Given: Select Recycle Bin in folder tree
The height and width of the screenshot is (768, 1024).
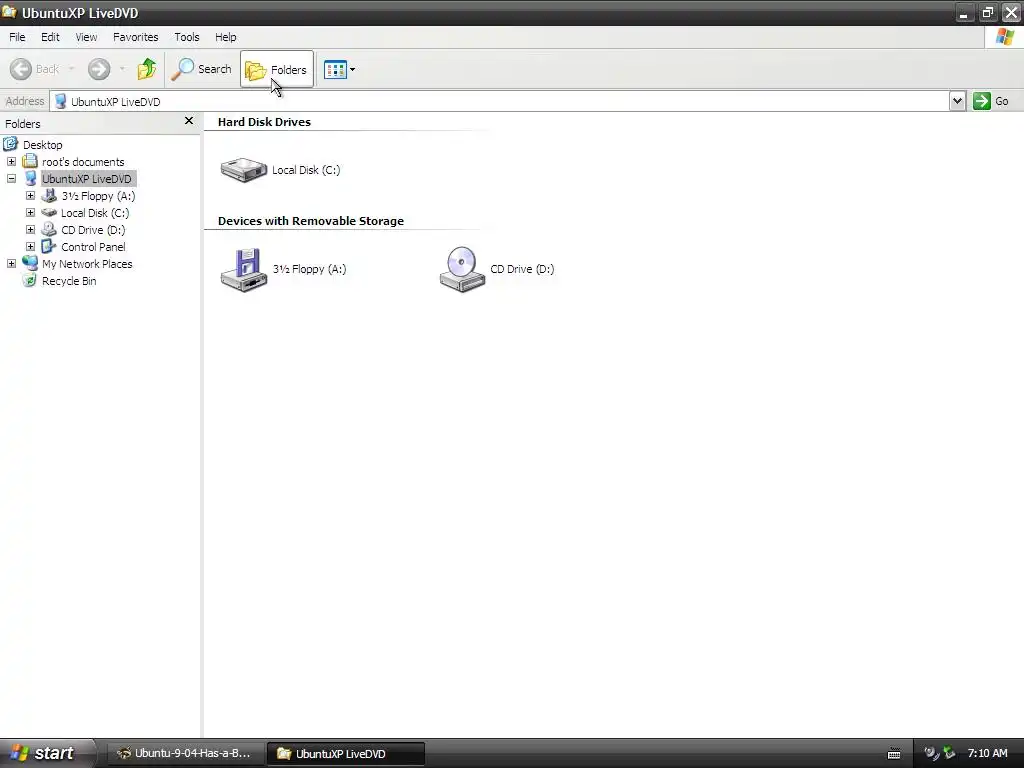Looking at the screenshot, I should 69,281.
